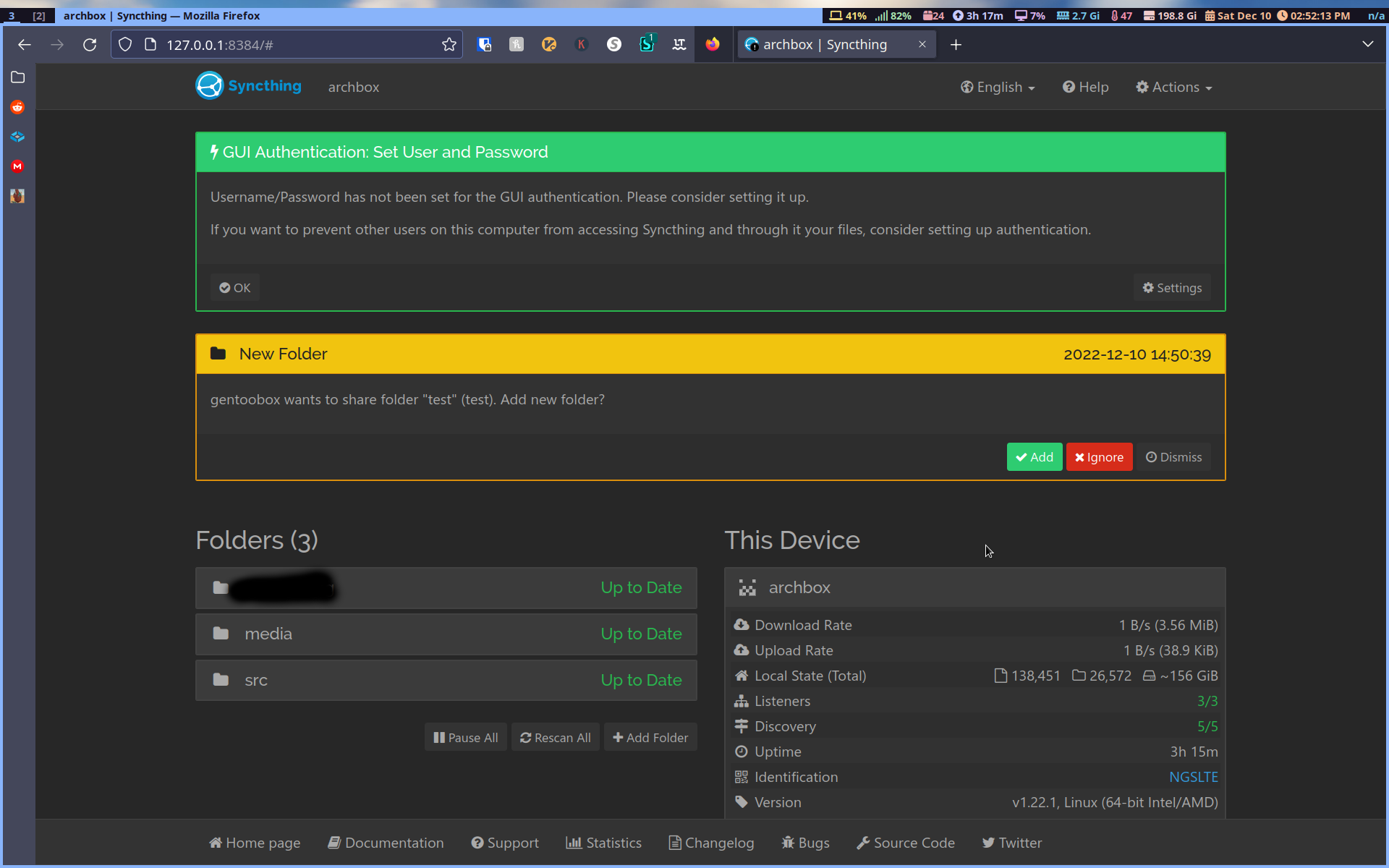Click Dismiss on the New Folder notification
The image size is (1389, 868).
[1175, 457]
